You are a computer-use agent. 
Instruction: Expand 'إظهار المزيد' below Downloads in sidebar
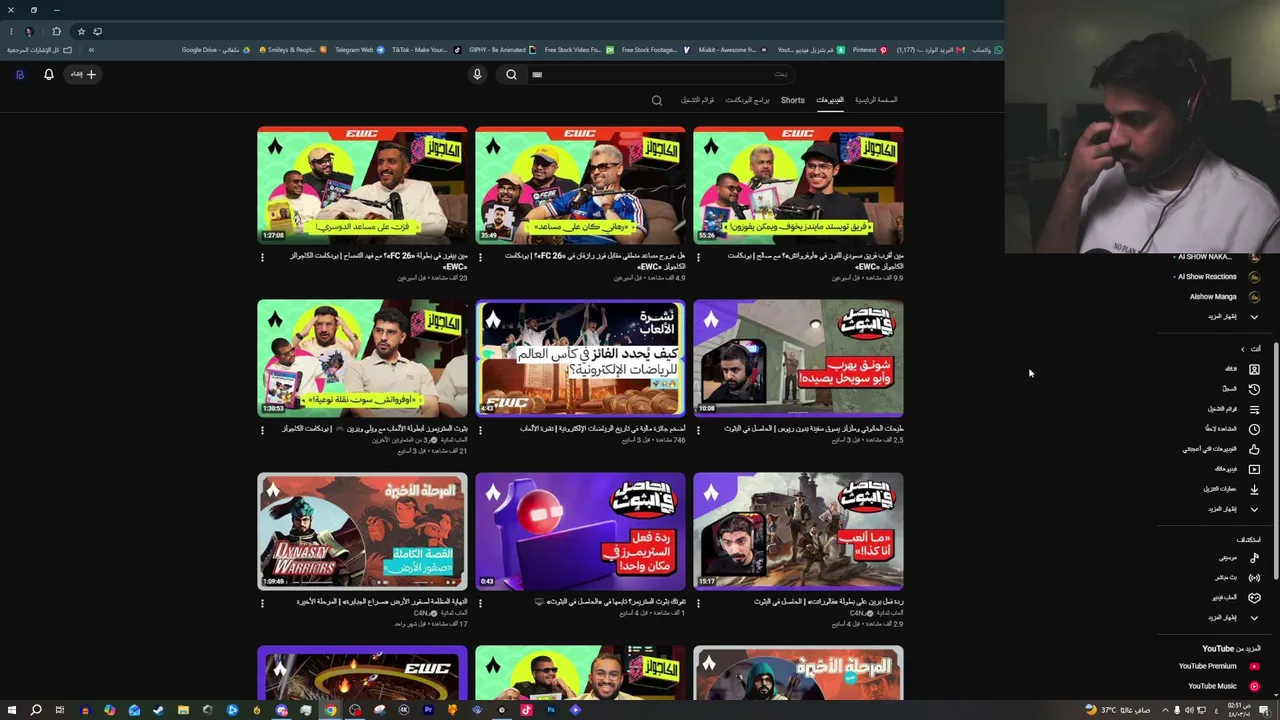point(1232,509)
